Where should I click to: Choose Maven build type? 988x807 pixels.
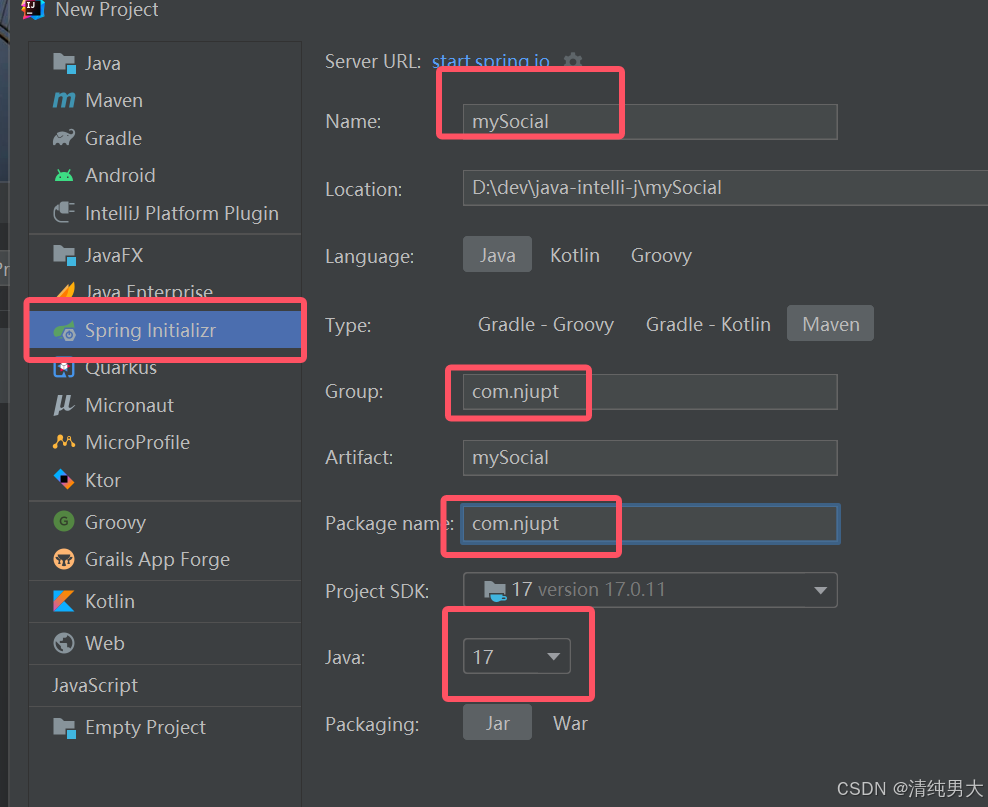(x=830, y=324)
